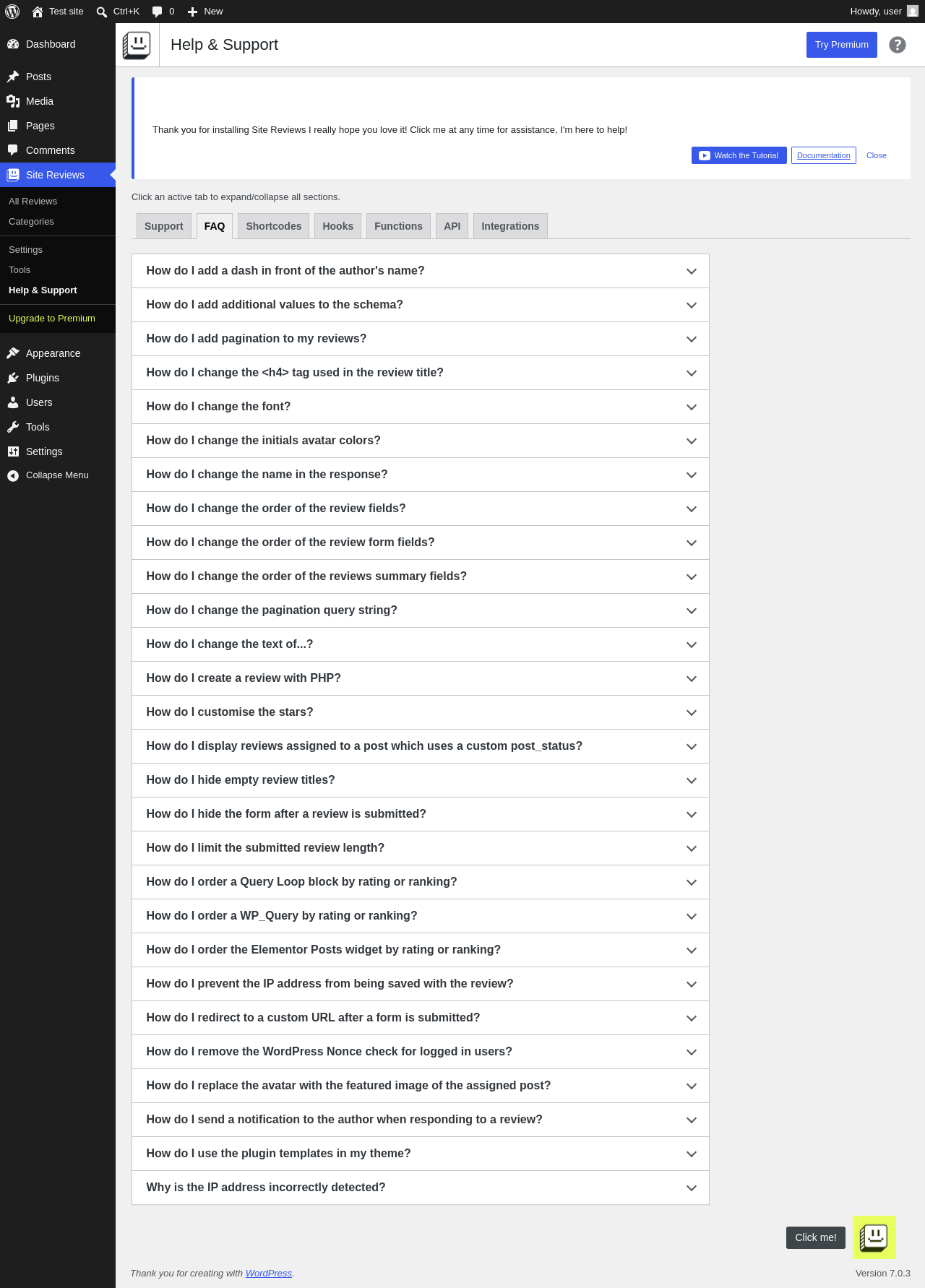
Task: Click the Media icon in sidebar
Action: pyautogui.click(x=13, y=101)
